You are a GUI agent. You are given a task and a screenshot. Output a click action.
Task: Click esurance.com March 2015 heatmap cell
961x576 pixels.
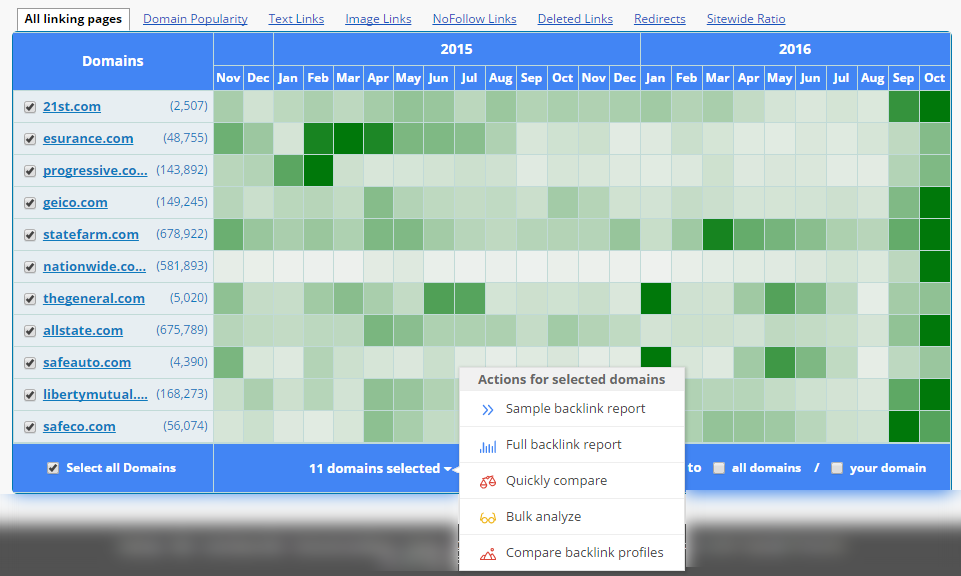[348, 138]
